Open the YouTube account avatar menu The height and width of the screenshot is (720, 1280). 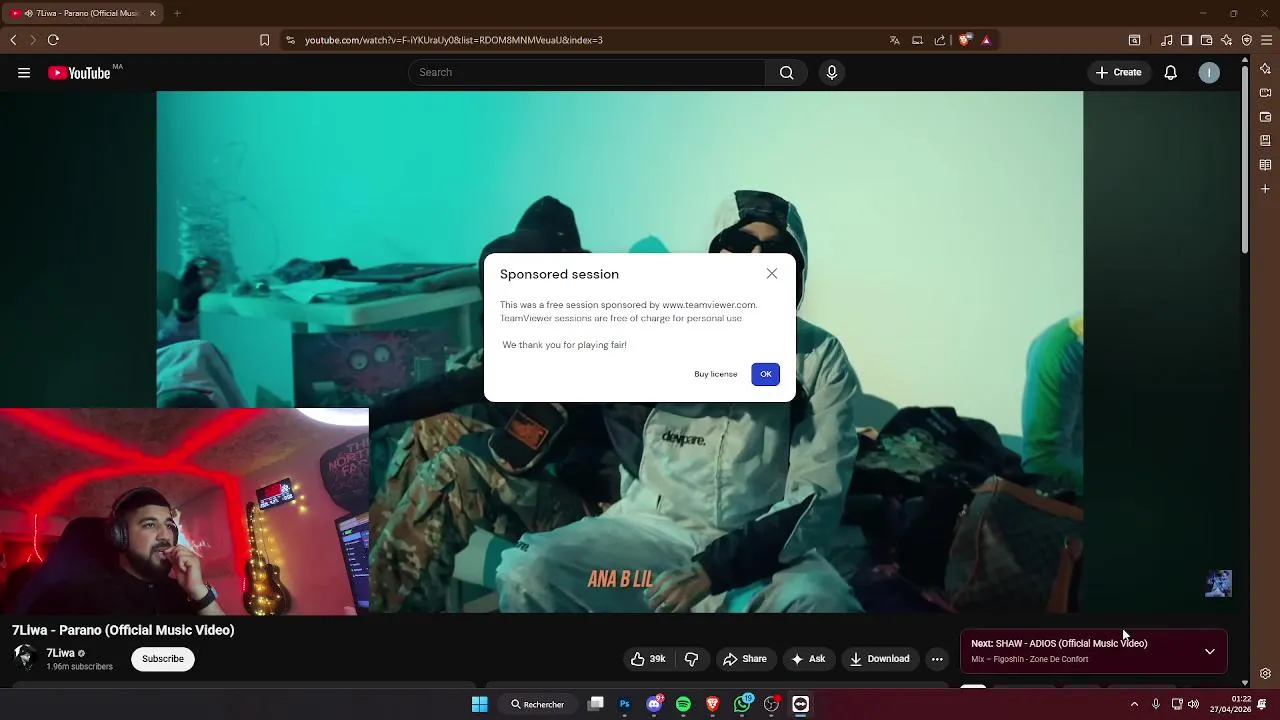(1209, 72)
